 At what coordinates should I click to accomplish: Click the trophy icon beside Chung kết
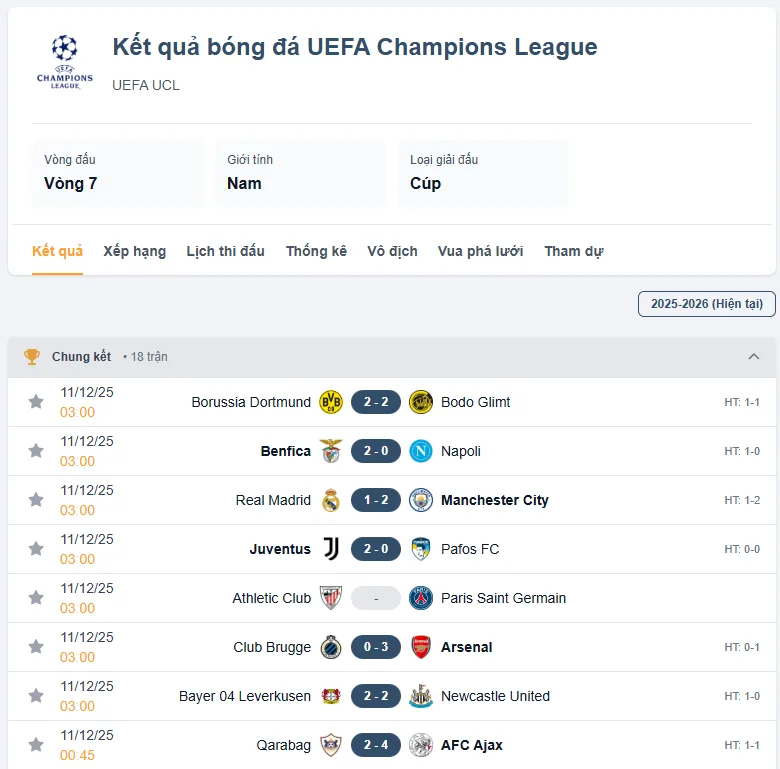pyautogui.click(x=32, y=357)
